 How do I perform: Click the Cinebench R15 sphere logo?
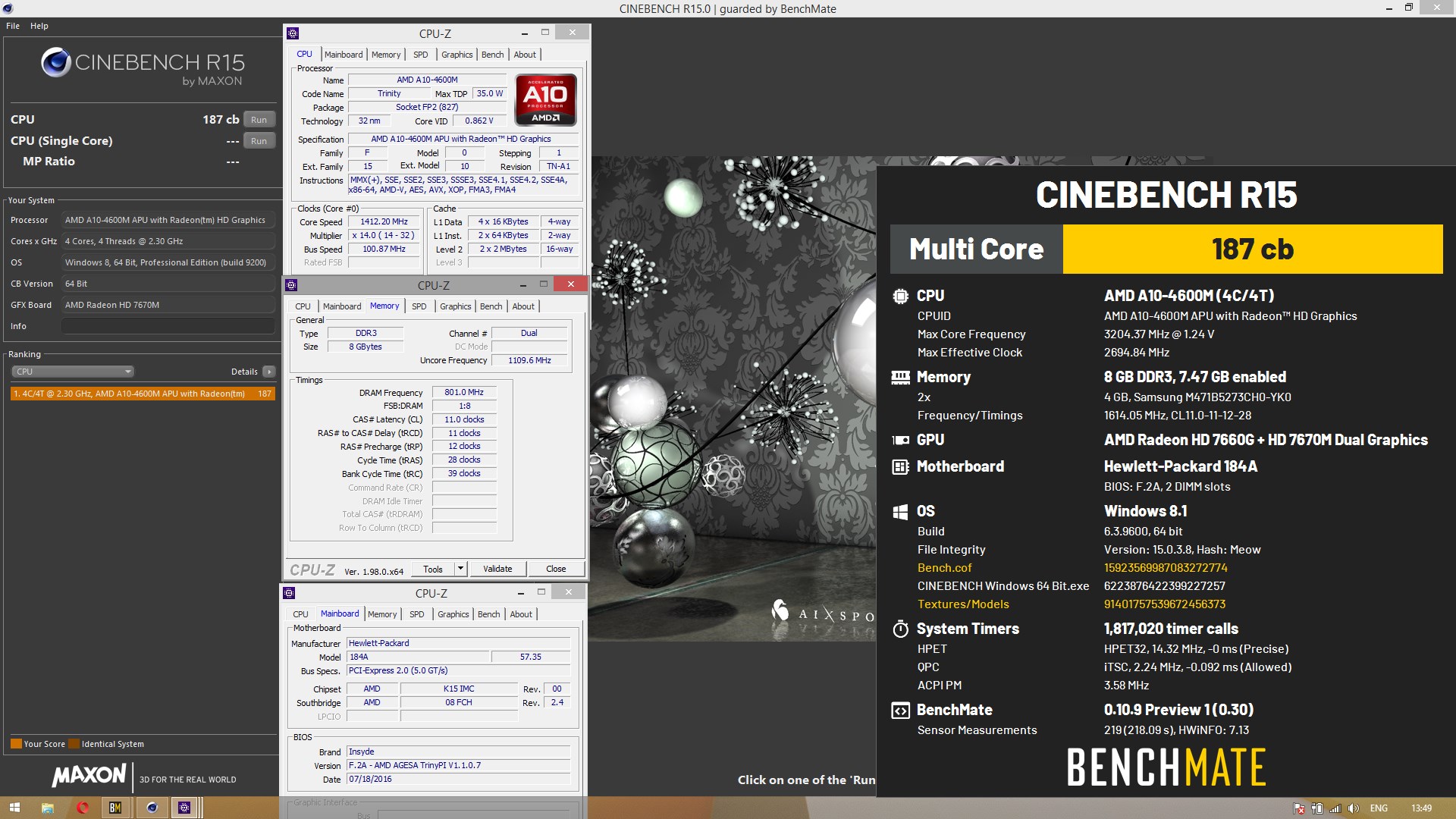pos(56,63)
